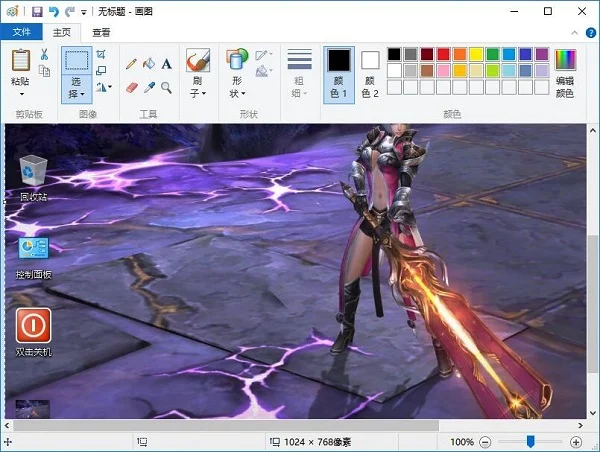Image resolution: width=600 pixels, height=452 pixels.
Task: Select the Text tool
Action: pos(166,63)
